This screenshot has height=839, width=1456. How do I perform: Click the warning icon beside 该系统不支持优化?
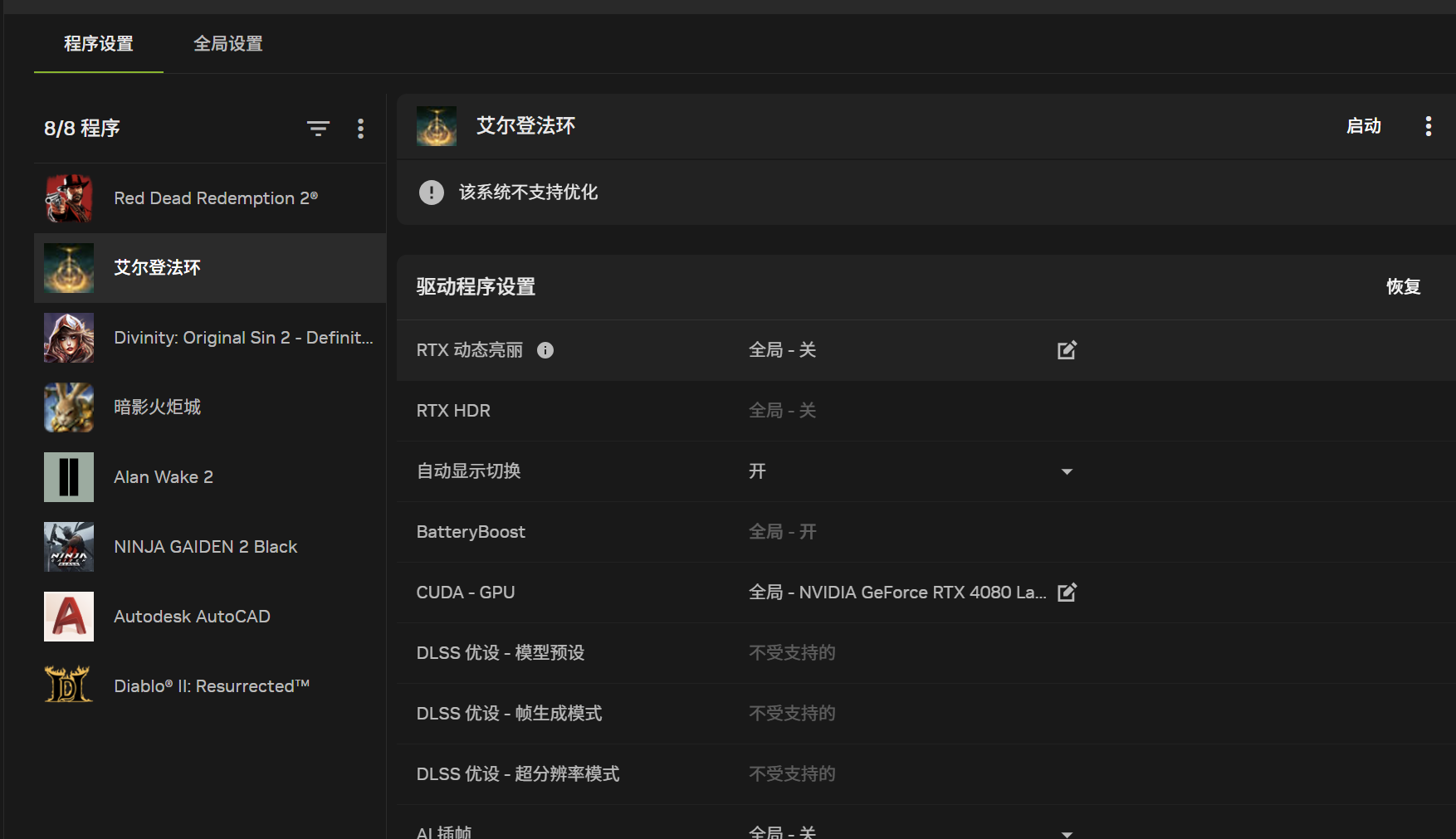tap(431, 193)
